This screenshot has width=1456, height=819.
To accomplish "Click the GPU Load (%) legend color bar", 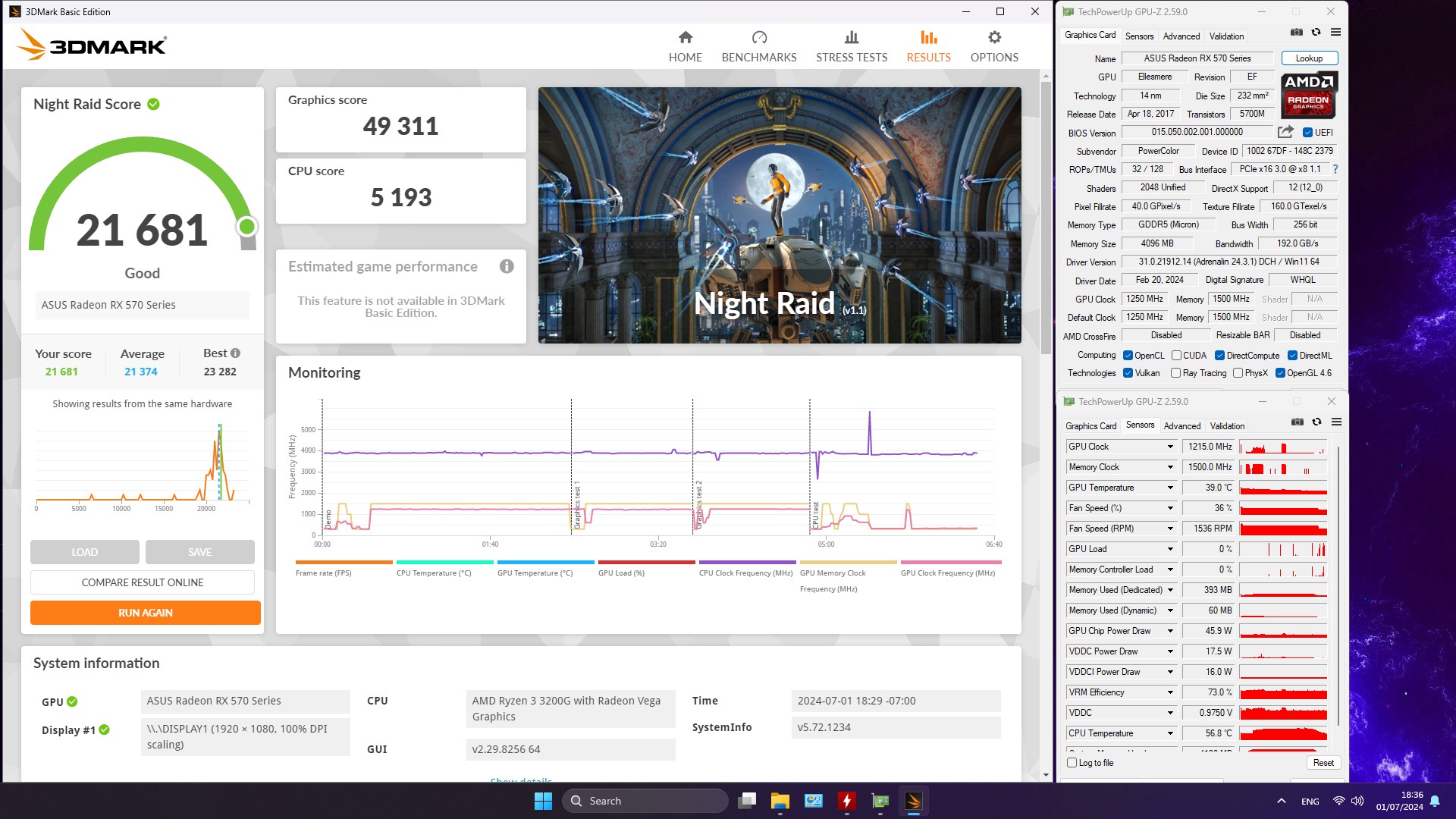I will [647, 562].
